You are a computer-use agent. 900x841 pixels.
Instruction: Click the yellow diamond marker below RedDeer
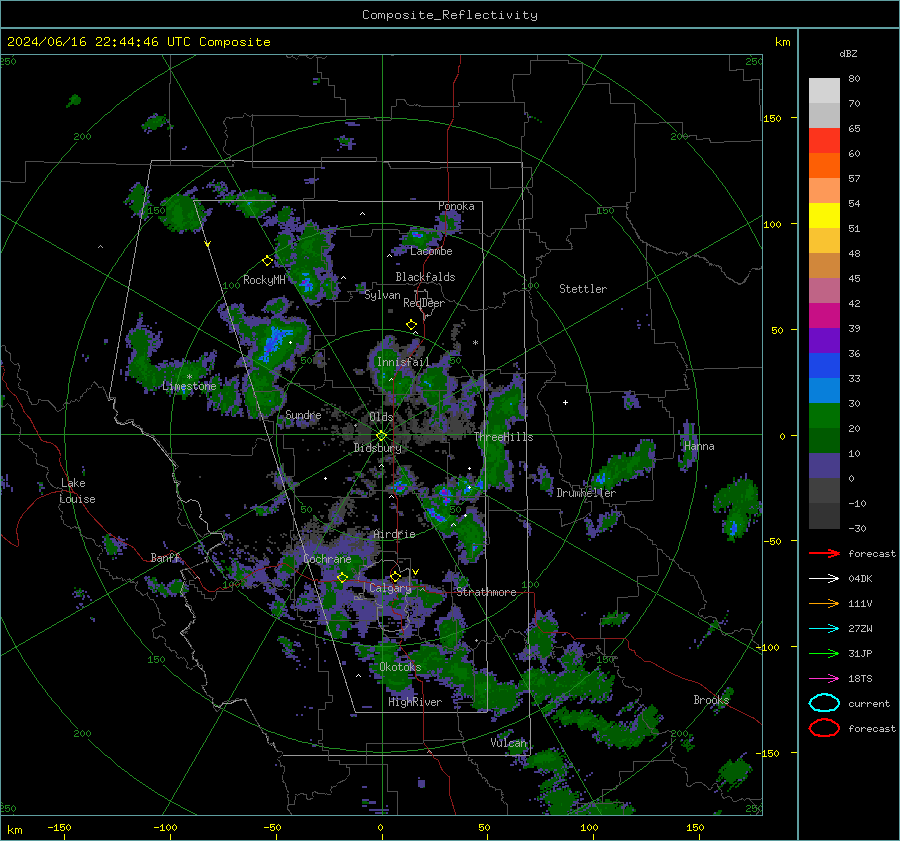point(411,325)
